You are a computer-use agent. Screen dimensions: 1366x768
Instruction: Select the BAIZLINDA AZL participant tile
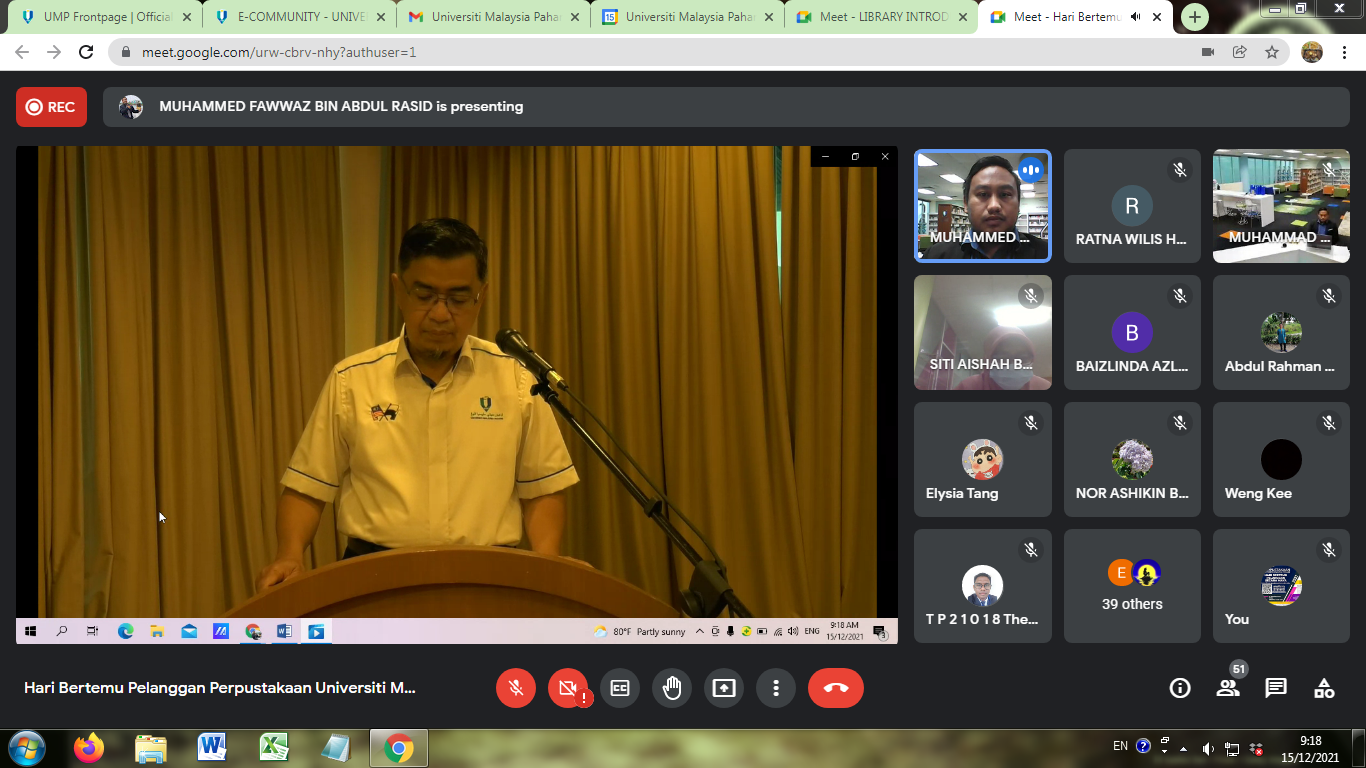1132,333
